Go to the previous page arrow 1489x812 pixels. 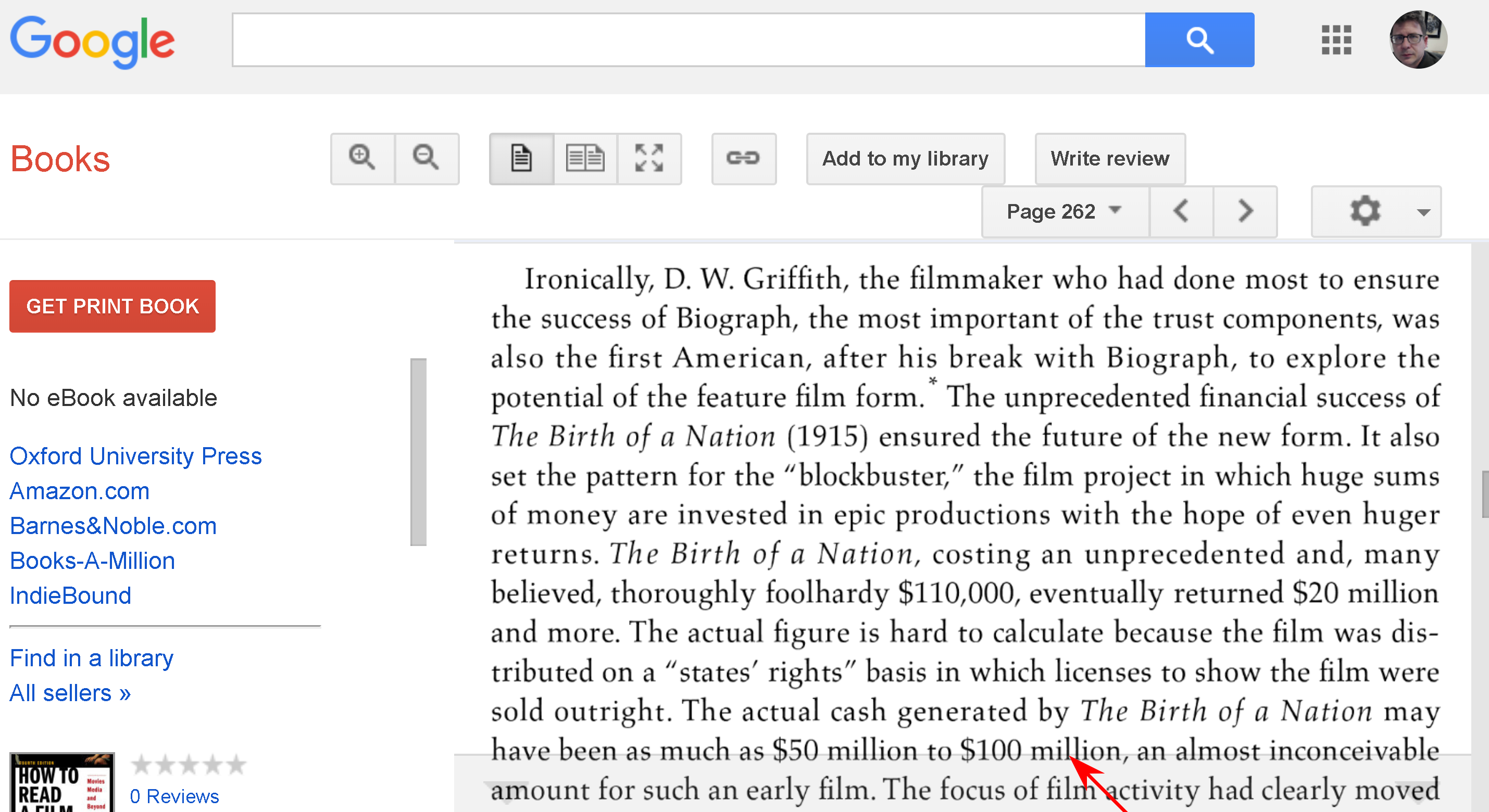[1181, 211]
